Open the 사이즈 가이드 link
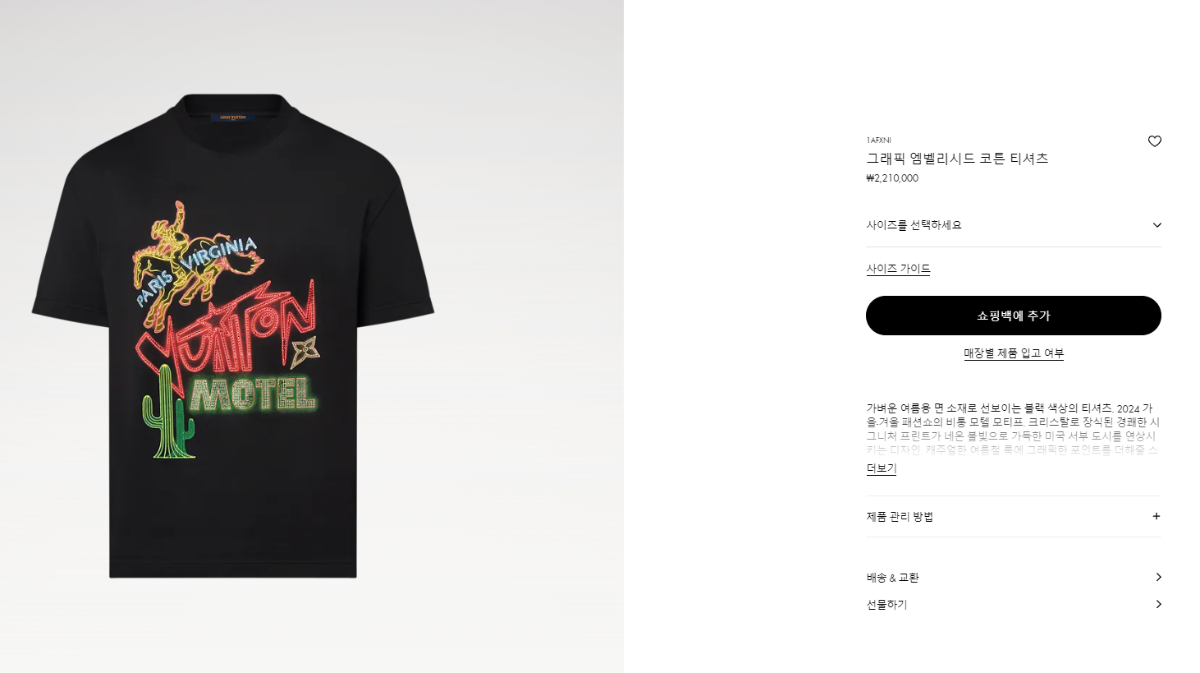 [x=898, y=269]
